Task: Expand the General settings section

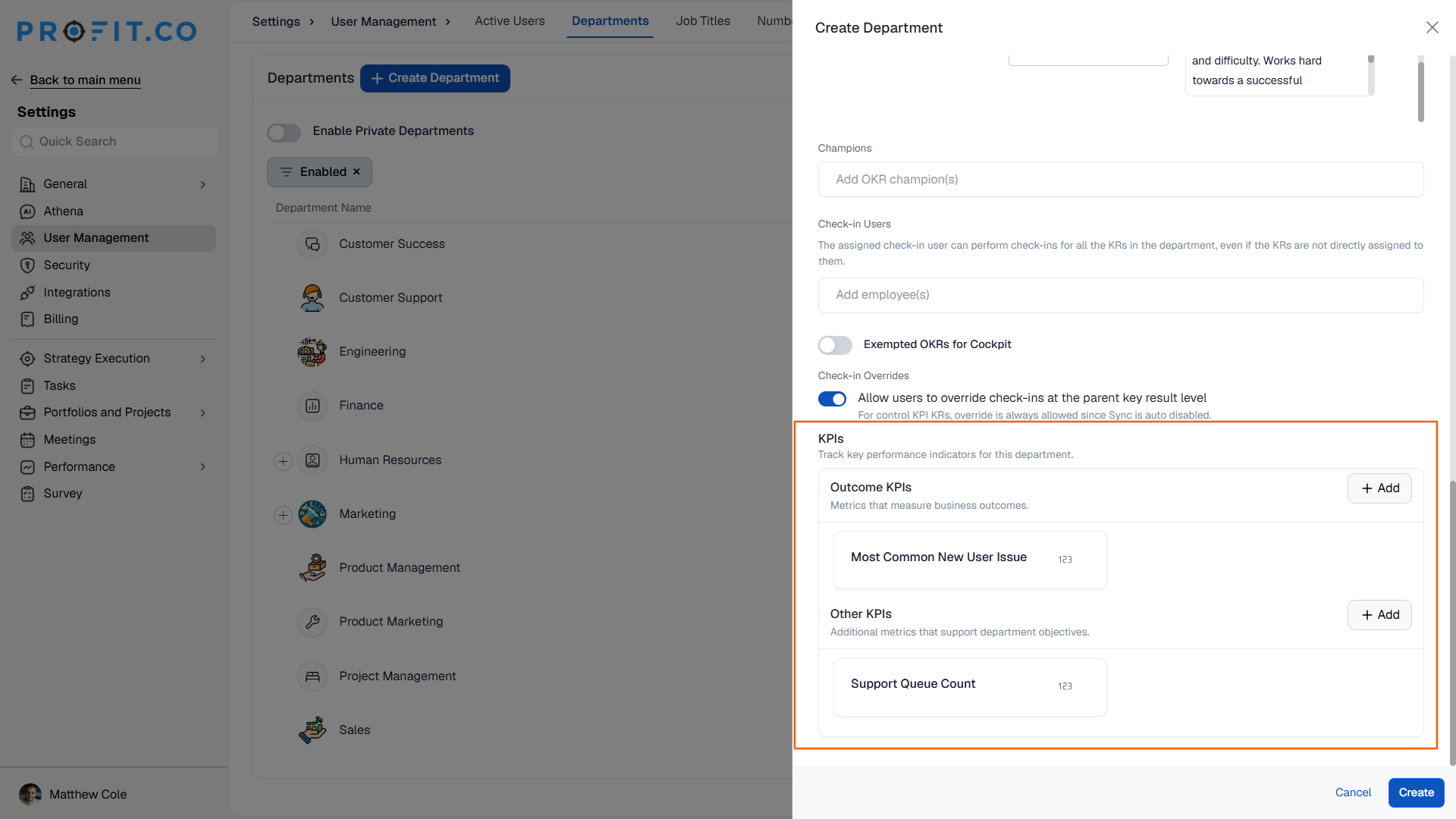Action: click(x=202, y=184)
